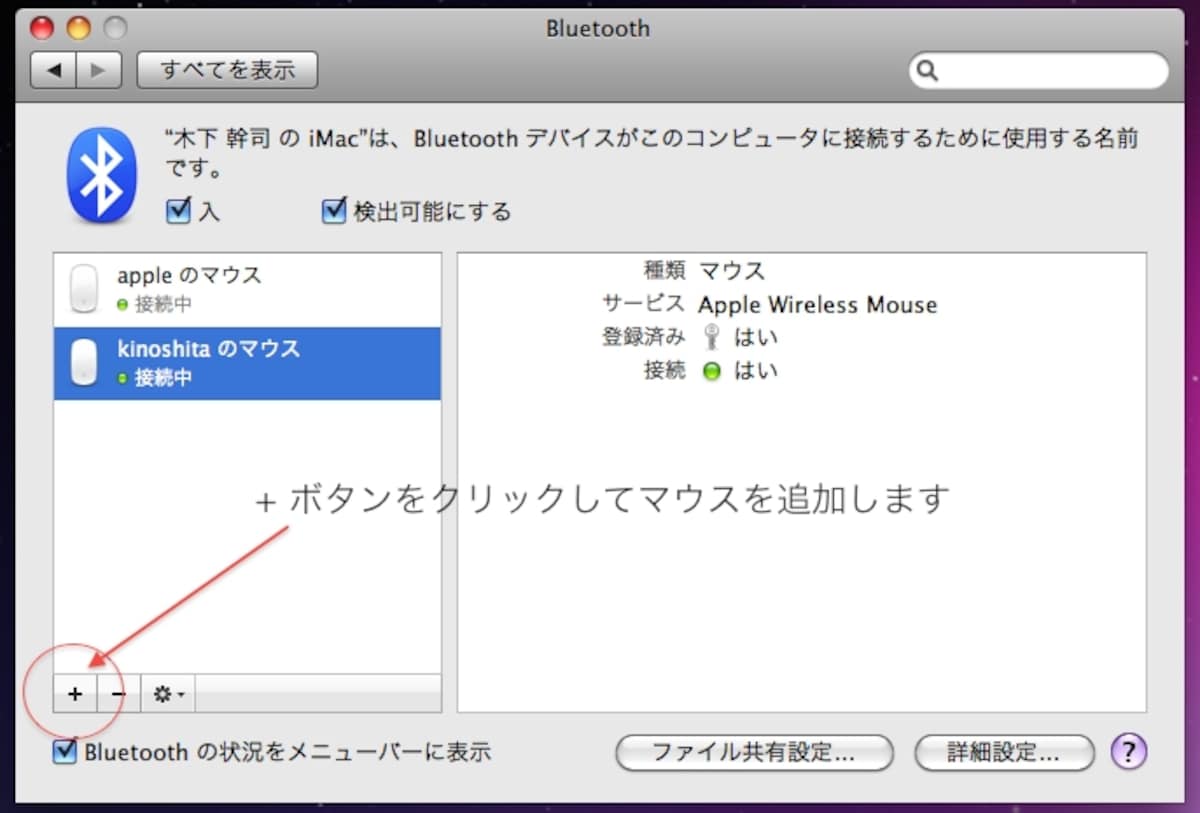Click the 接続 はい value text
Screen dimensions: 1200x813
pos(755,371)
